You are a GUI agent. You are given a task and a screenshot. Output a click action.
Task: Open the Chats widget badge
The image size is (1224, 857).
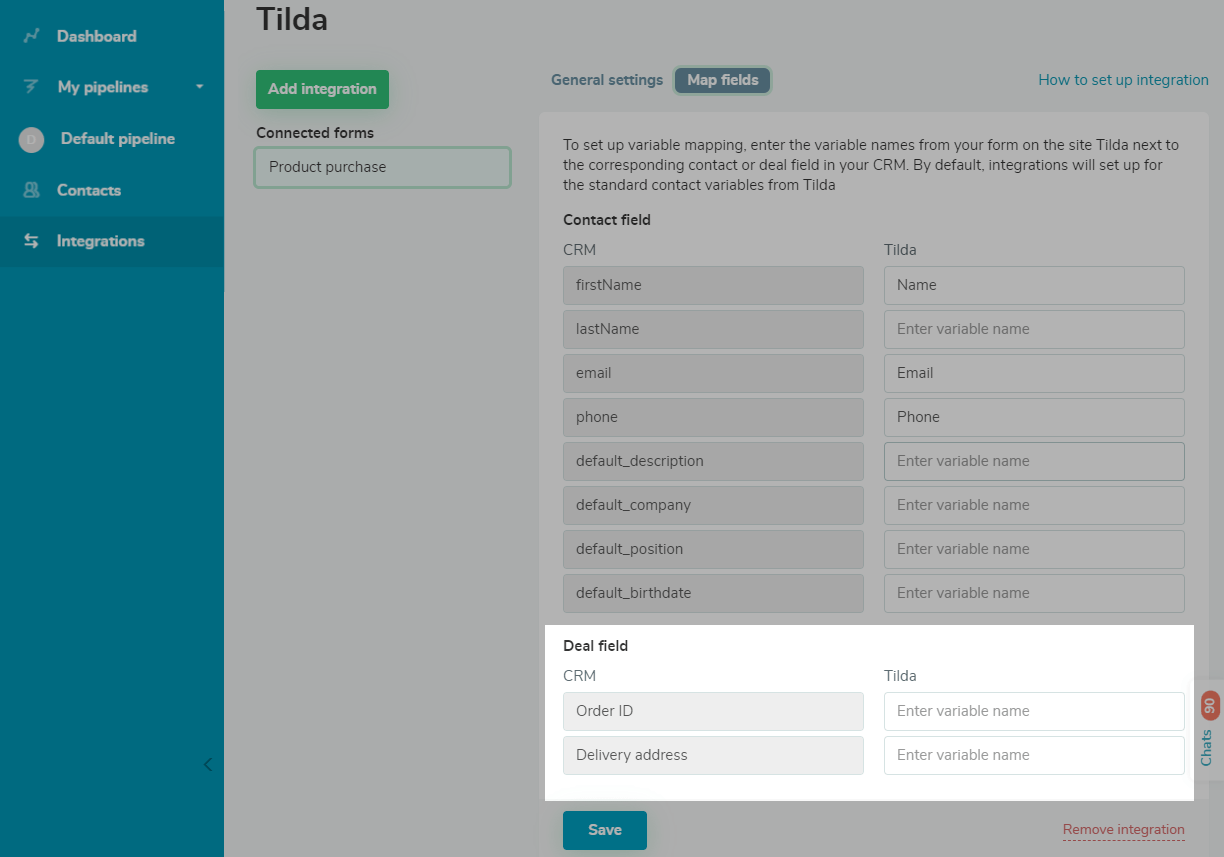click(x=1208, y=729)
